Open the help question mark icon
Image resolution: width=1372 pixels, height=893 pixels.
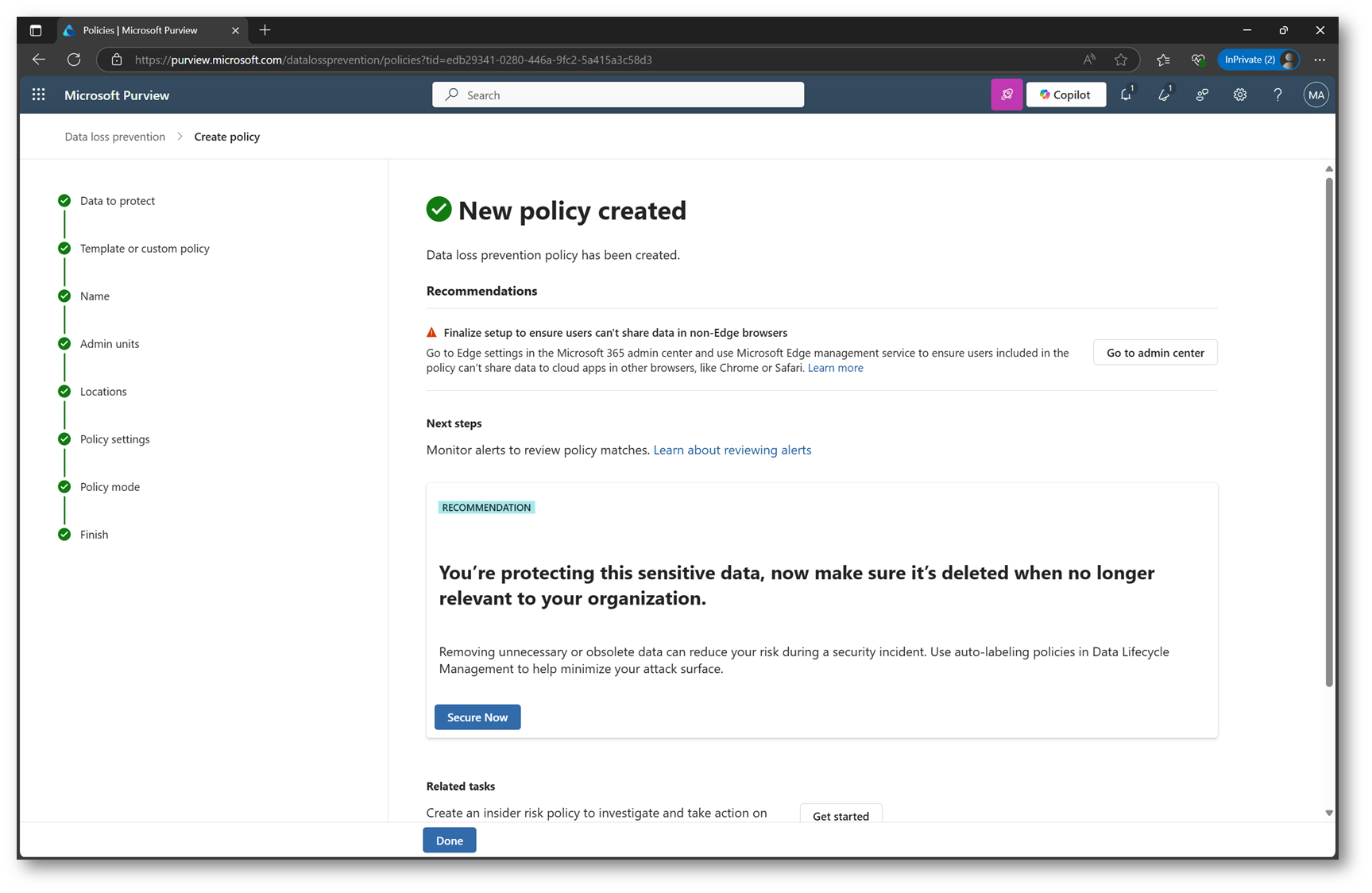click(x=1277, y=95)
